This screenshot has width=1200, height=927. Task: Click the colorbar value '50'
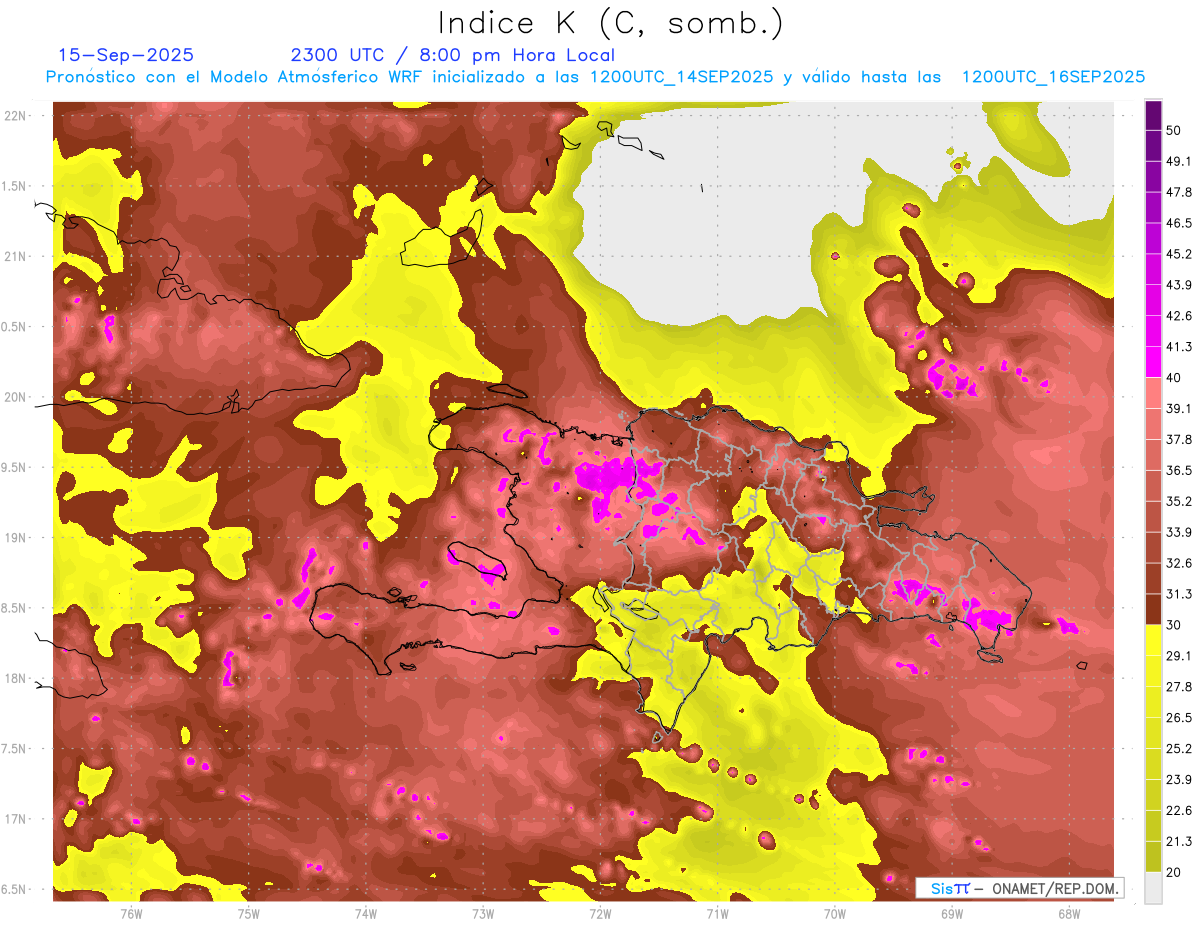pos(1173,130)
